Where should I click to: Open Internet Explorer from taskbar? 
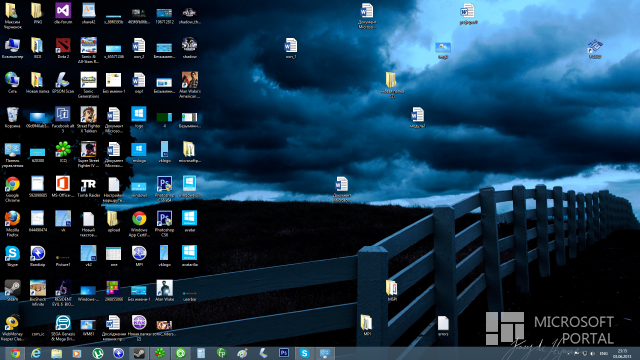click(36, 353)
